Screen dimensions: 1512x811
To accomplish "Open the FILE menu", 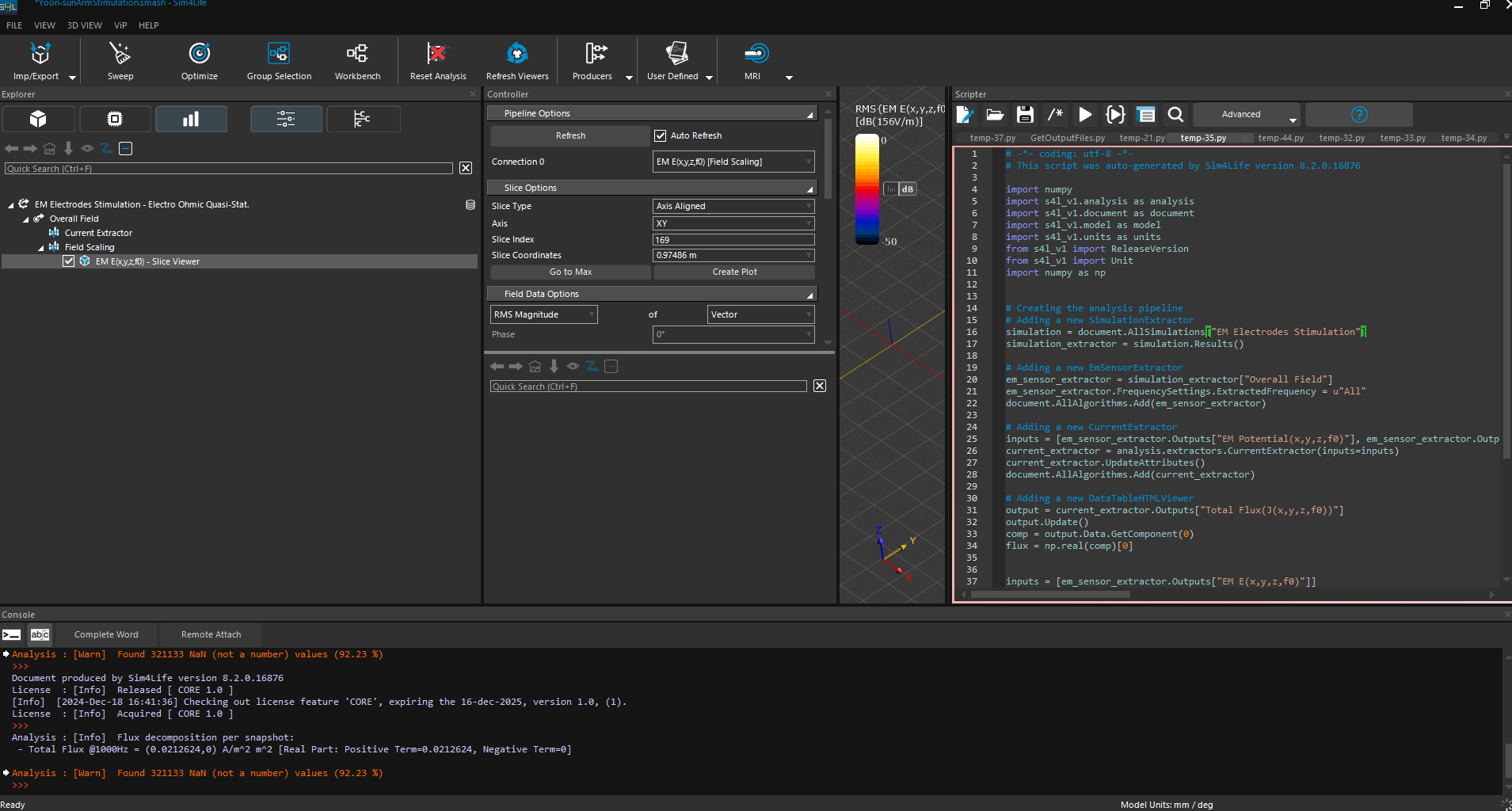I will point(14,25).
